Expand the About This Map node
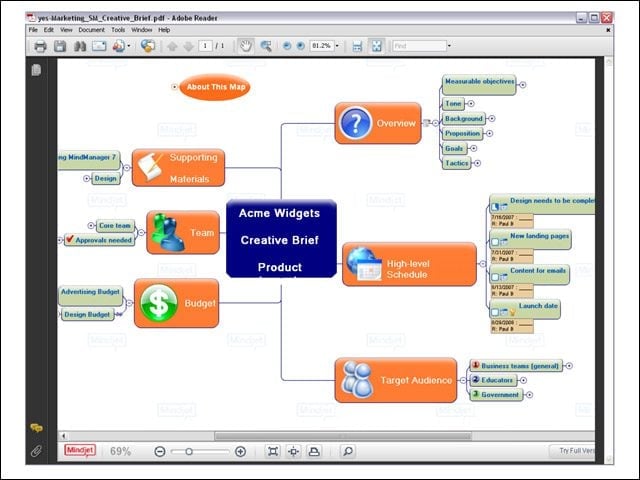This screenshot has width=640, height=480. point(174,87)
